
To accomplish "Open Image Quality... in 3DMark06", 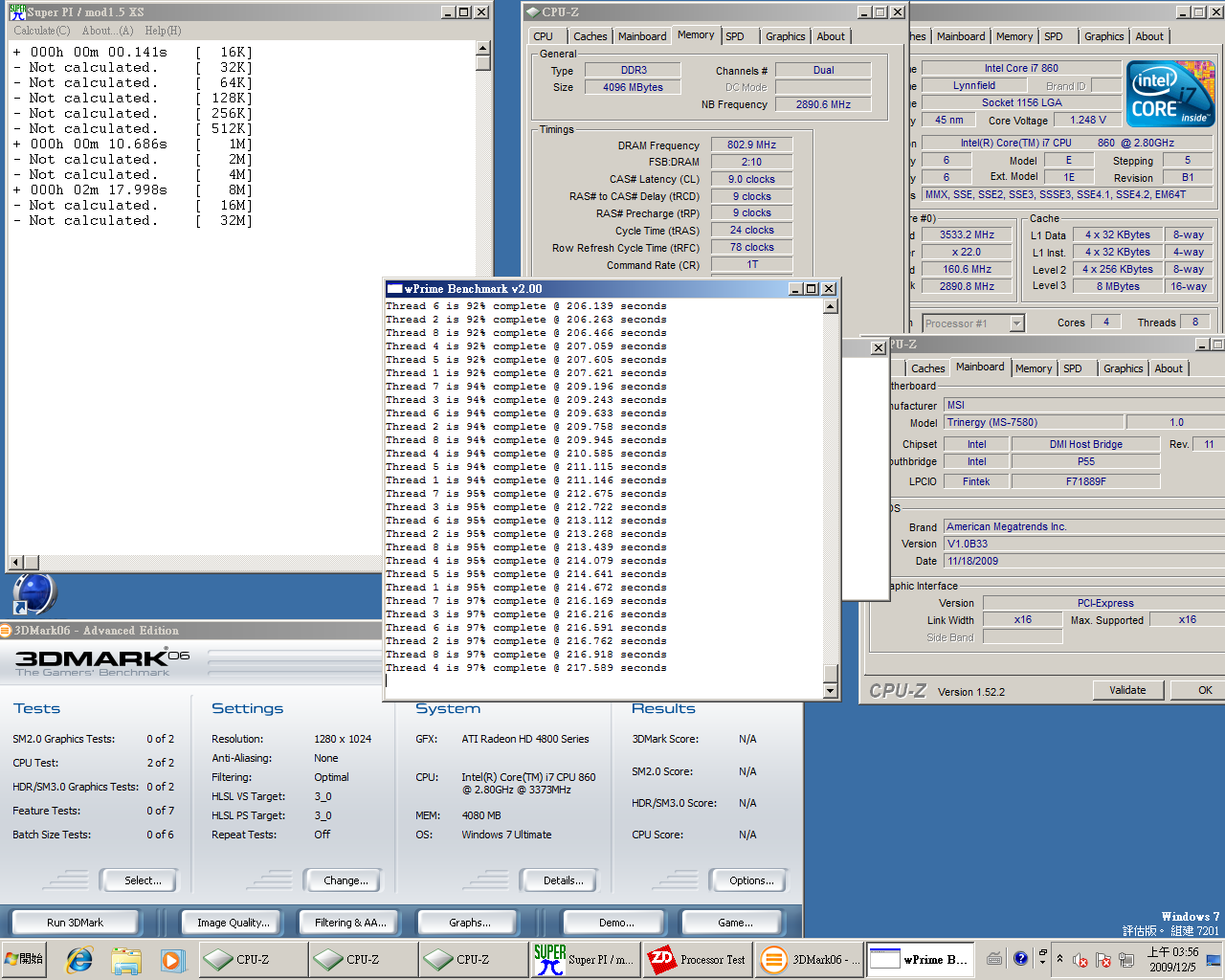I will pos(234,923).
